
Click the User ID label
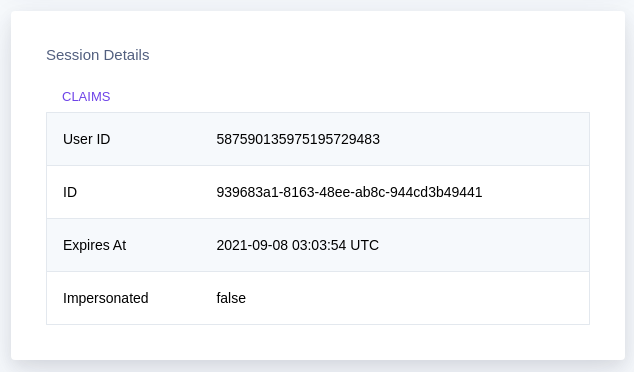[x=87, y=139]
